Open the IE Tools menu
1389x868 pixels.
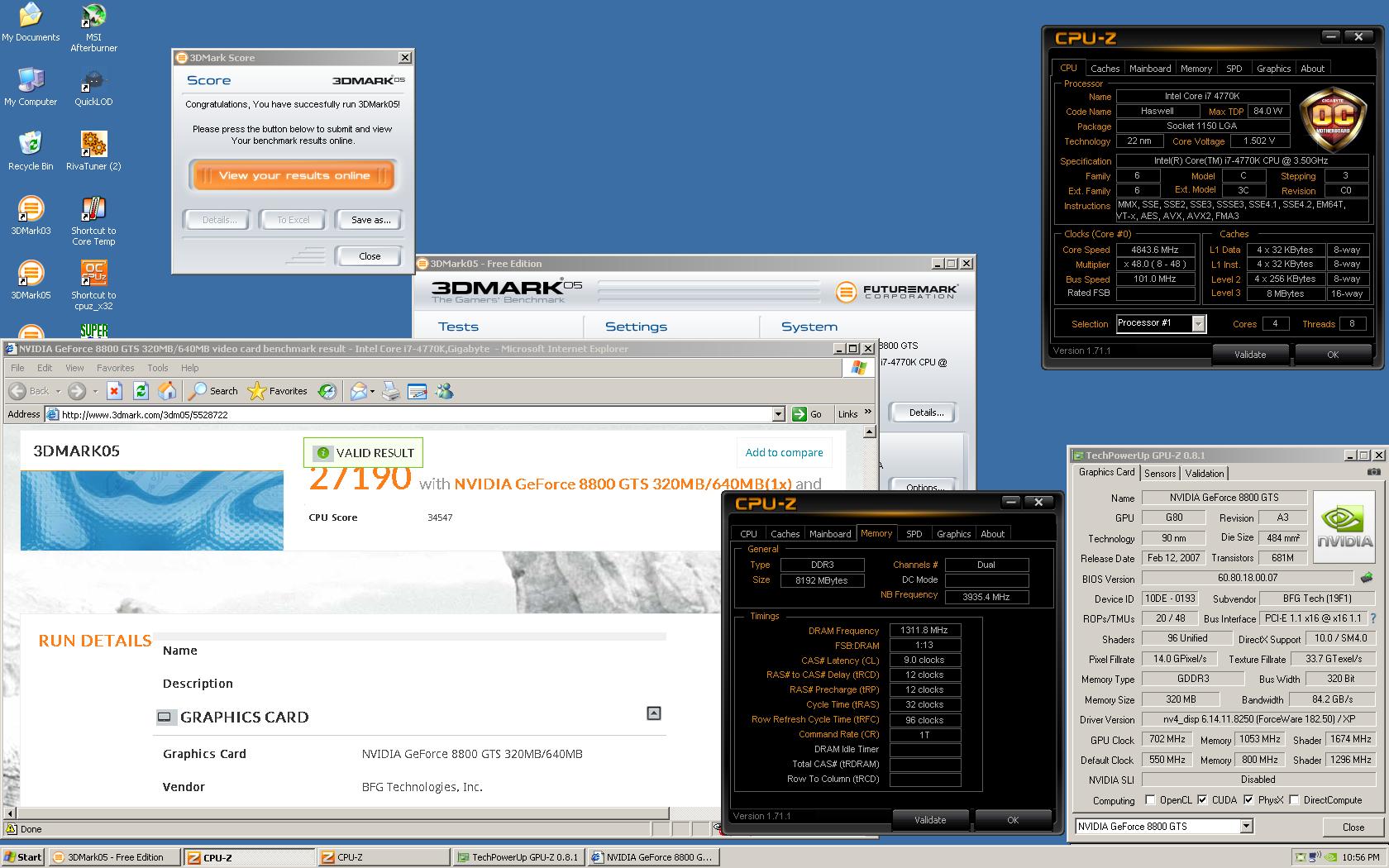[157, 368]
